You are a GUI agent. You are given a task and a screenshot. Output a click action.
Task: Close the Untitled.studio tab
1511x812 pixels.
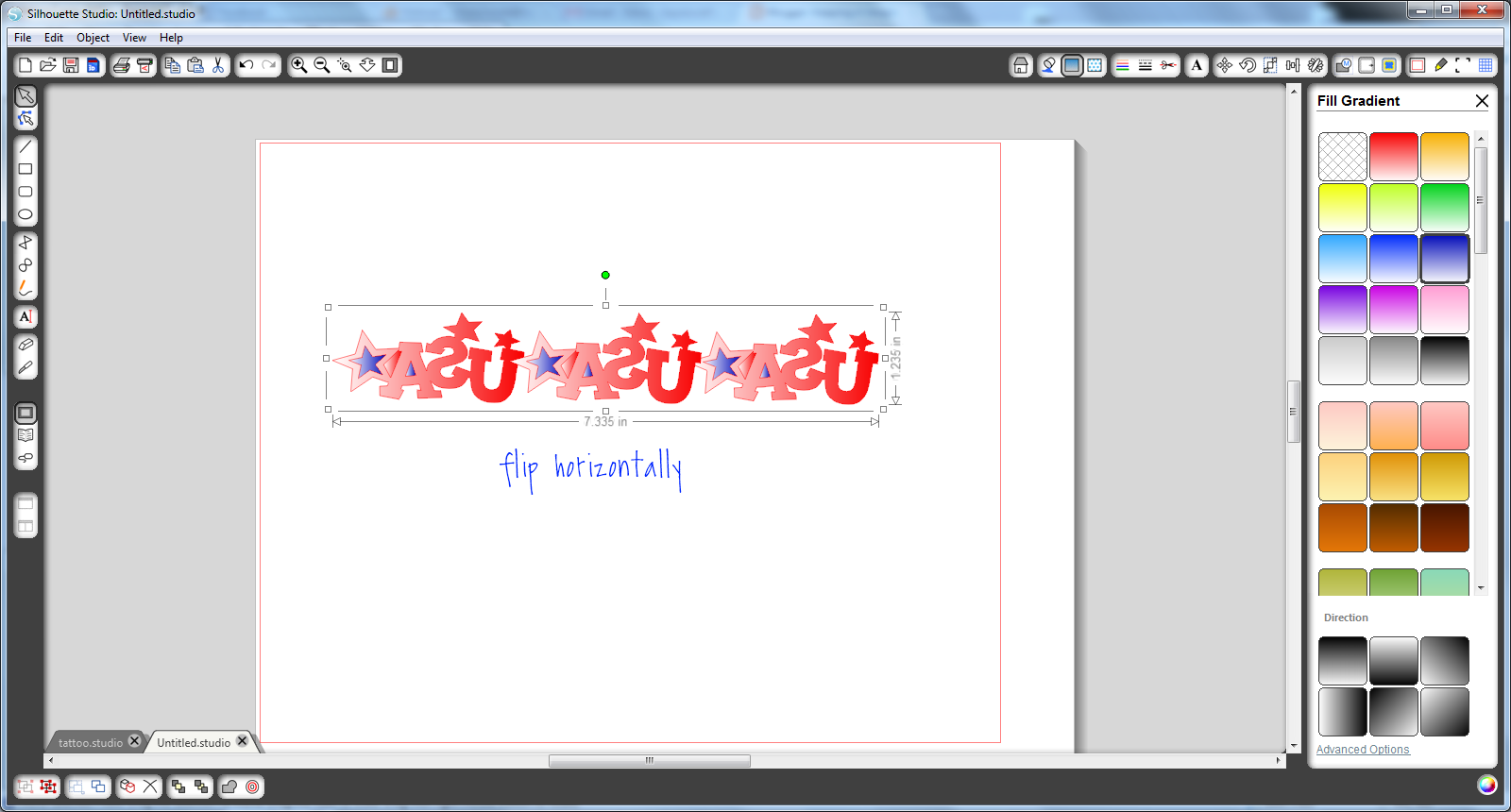click(x=243, y=741)
